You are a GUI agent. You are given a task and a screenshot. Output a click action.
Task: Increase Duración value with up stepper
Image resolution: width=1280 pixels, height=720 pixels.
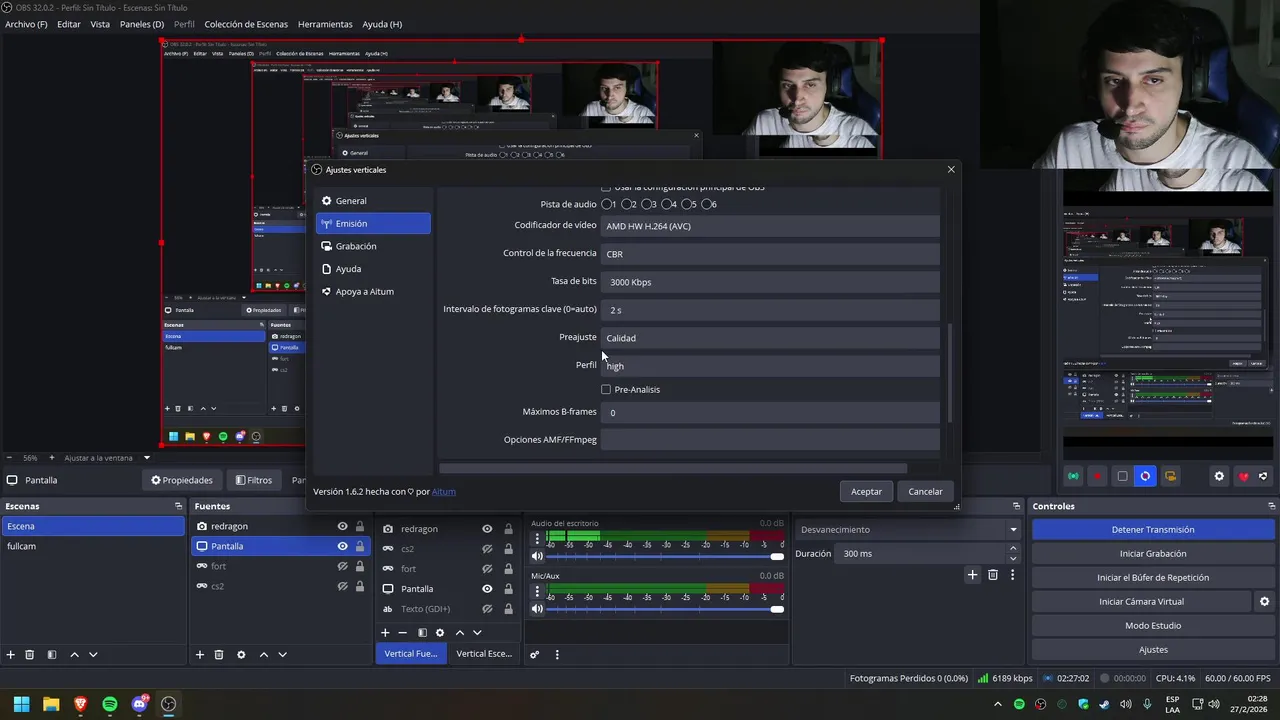(x=1012, y=548)
